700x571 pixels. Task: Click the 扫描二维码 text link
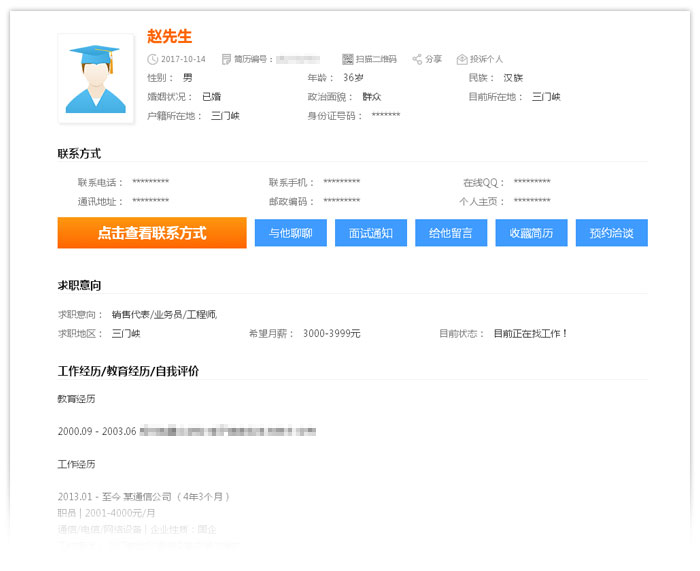pos(377,59)
